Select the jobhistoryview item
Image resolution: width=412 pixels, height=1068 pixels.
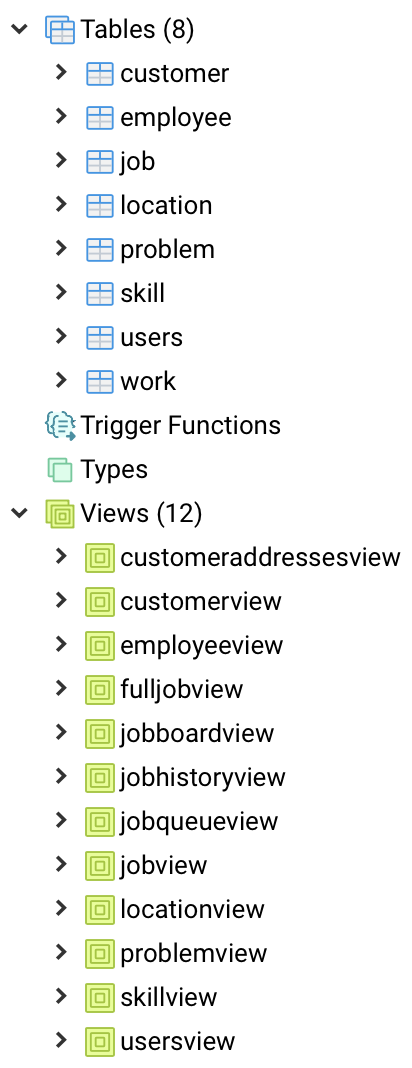pyautogui.click(x=203, y=777)
